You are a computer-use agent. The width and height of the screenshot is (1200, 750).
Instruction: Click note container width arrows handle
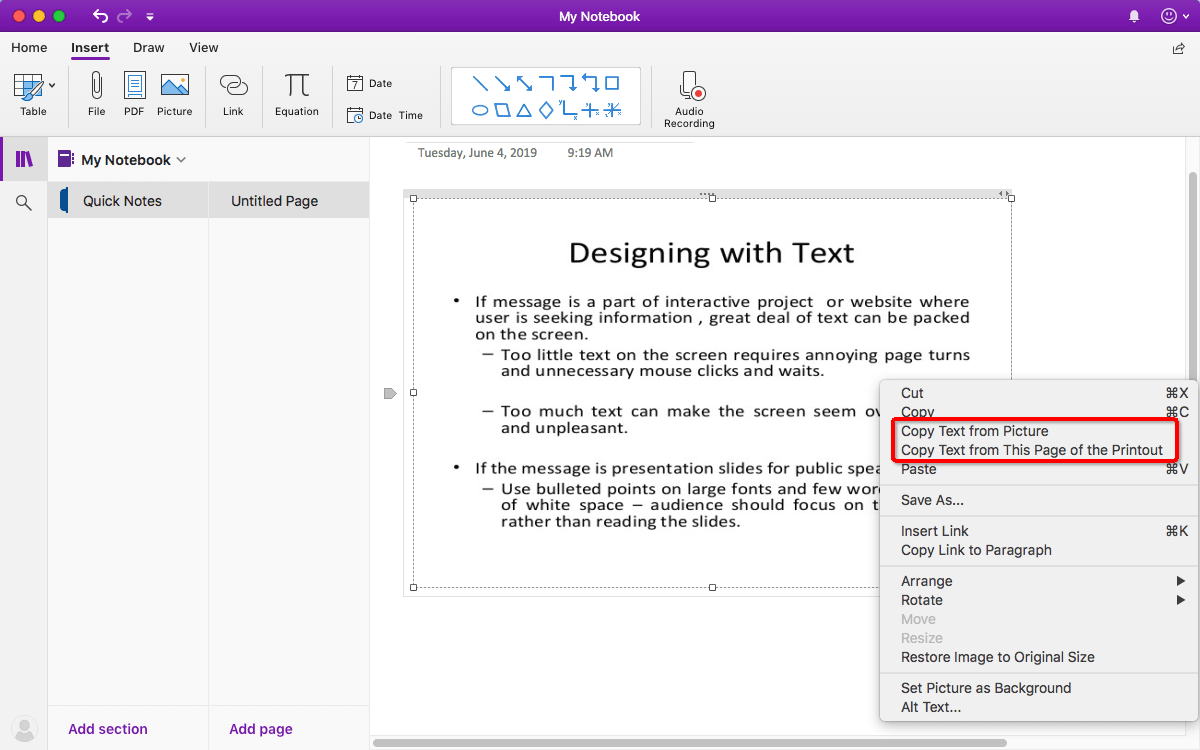pos(1003,193)
